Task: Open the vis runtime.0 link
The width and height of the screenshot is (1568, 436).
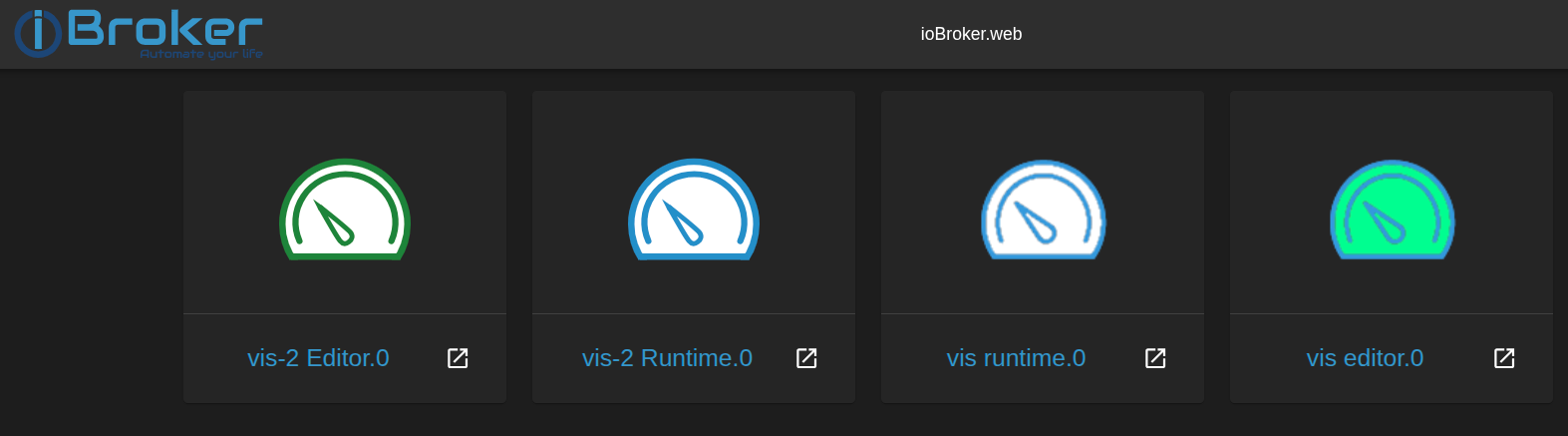Action: (x=1016, y=358)
